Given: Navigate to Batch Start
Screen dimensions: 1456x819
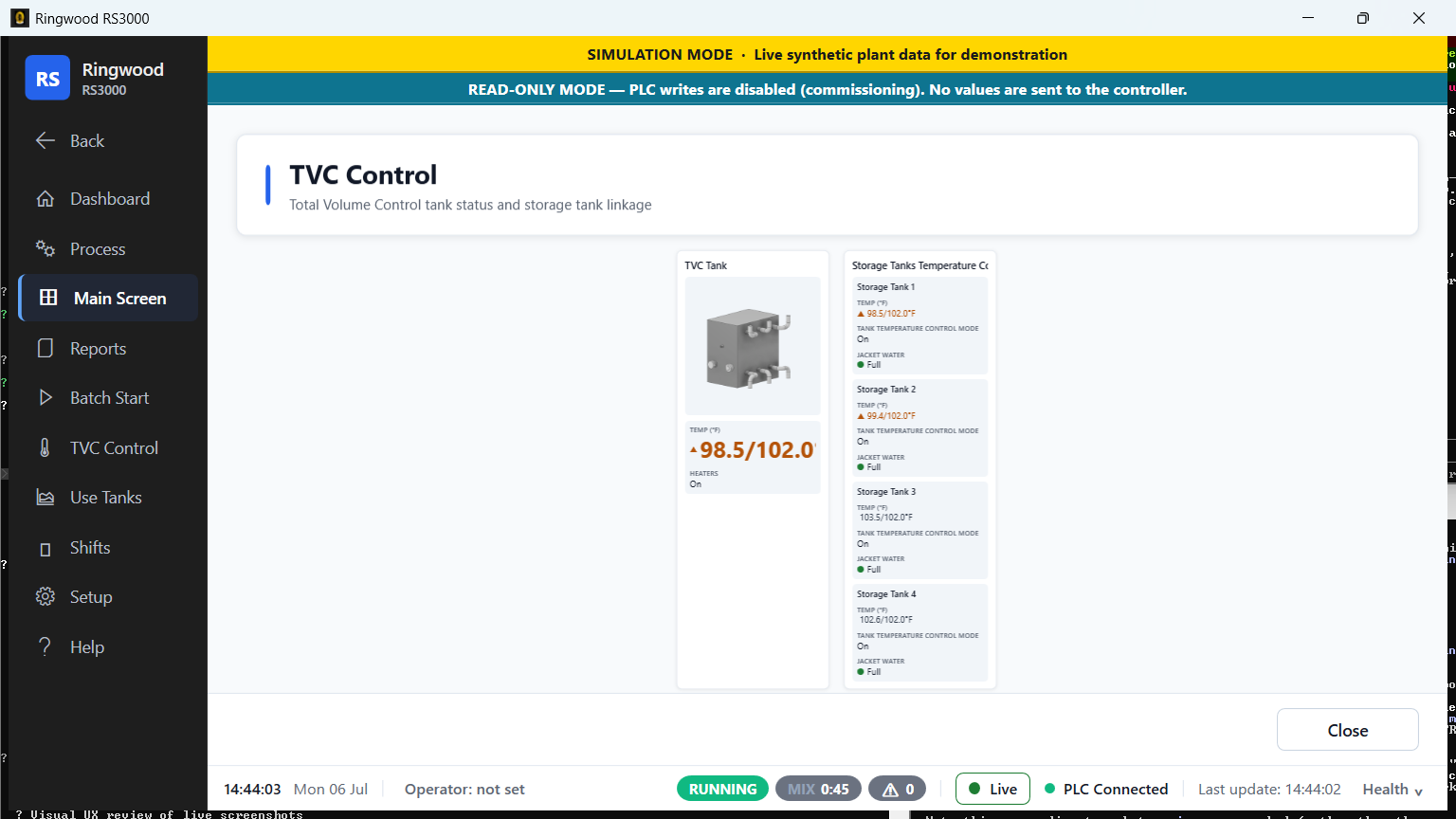Looking at the screenshot, I should [108, 398].
